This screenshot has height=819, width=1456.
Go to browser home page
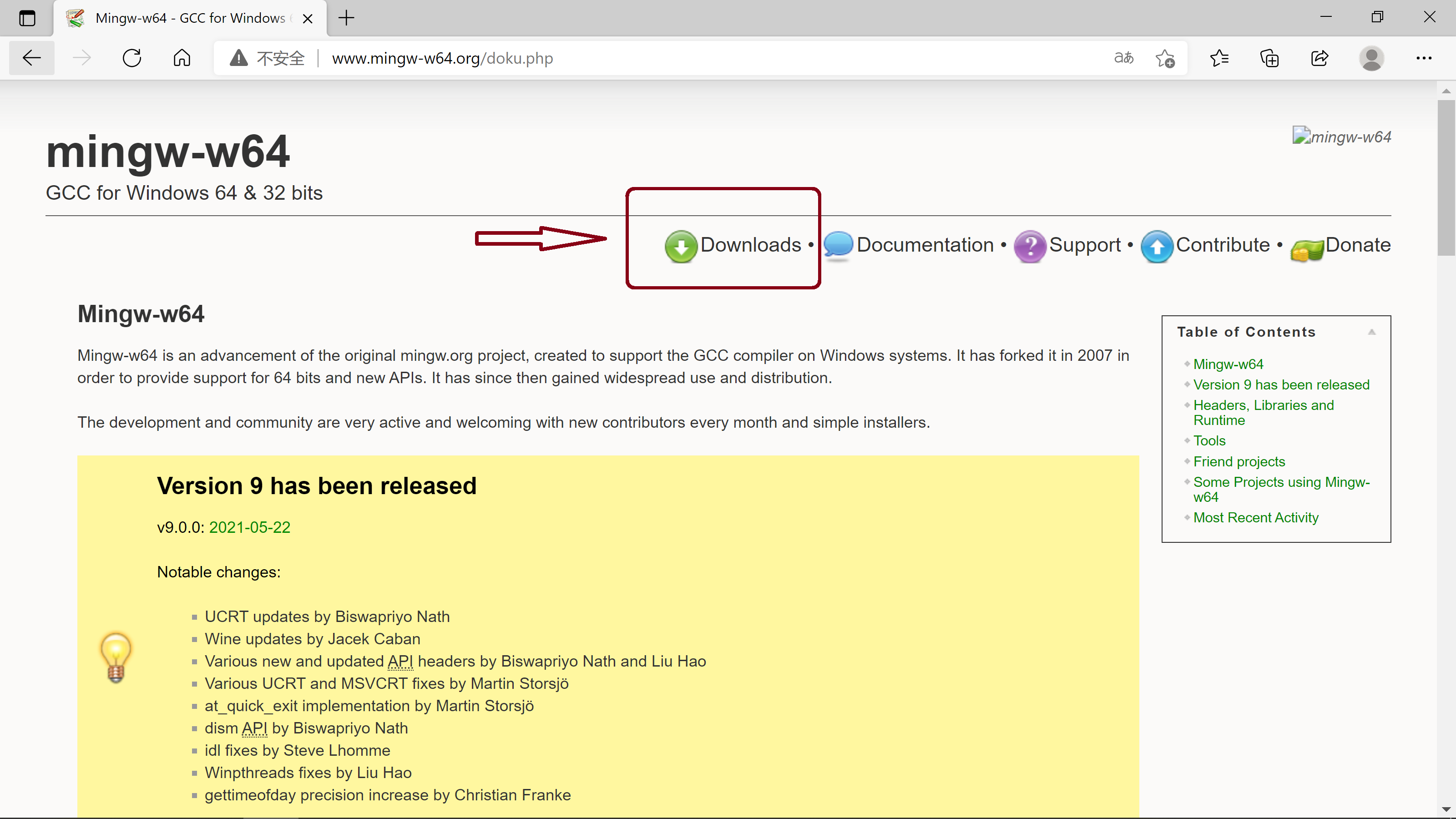pyautogui.click(x=182, y=58)
